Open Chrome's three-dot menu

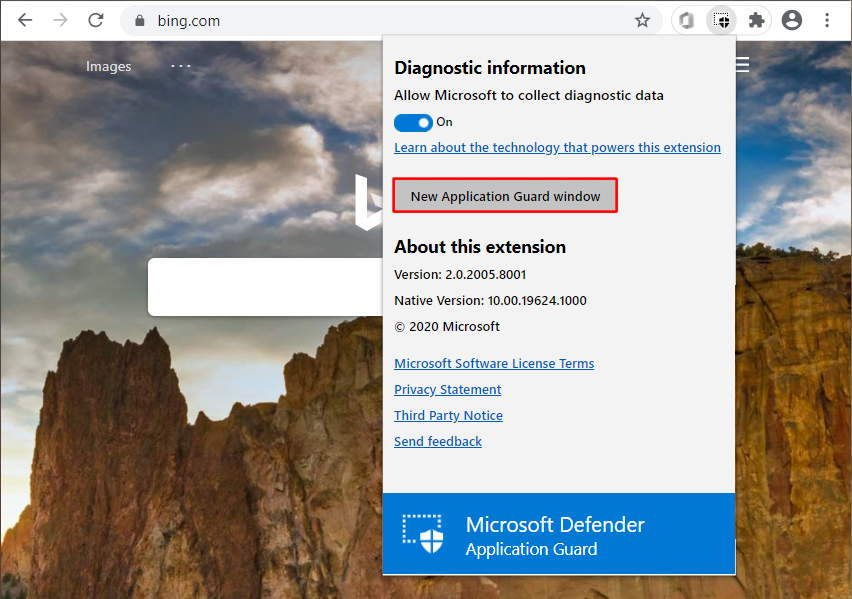[827, 20]
